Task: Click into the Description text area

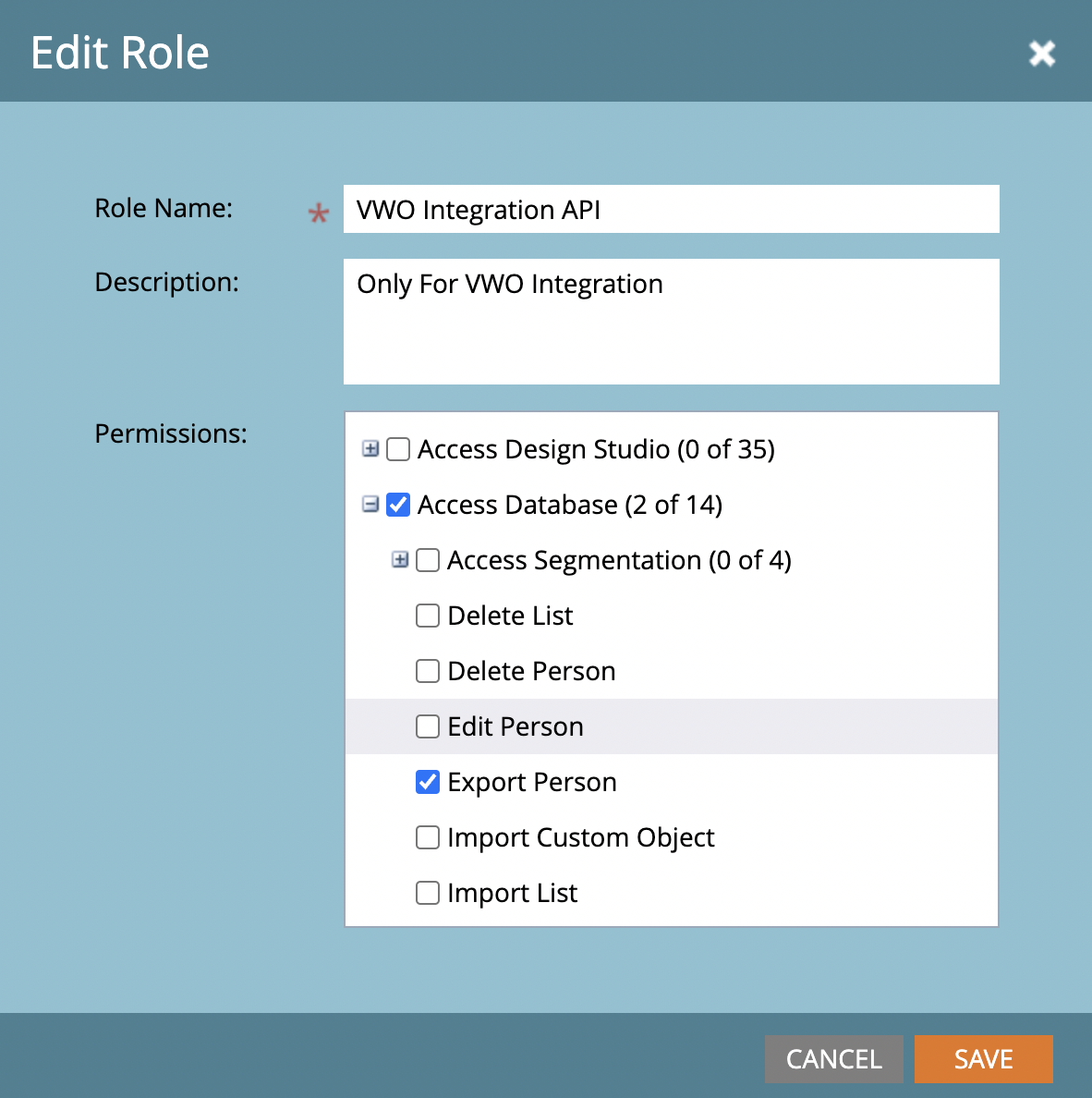Action: tap(672, 322)
